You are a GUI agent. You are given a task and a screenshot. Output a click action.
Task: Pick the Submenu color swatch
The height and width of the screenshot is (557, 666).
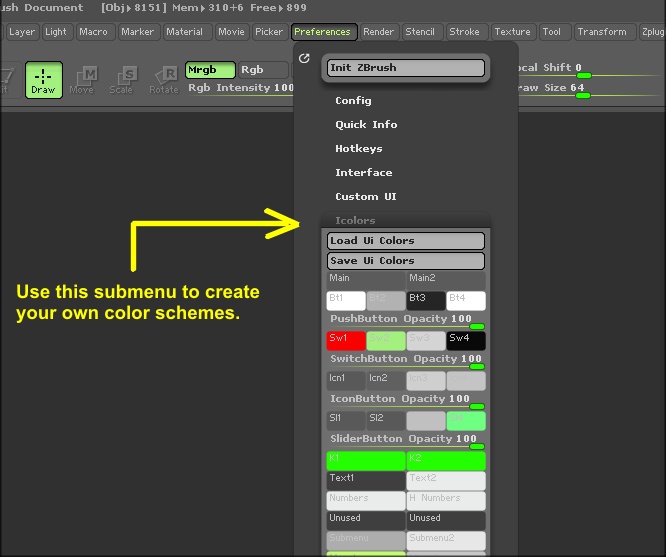coord(366,541)
